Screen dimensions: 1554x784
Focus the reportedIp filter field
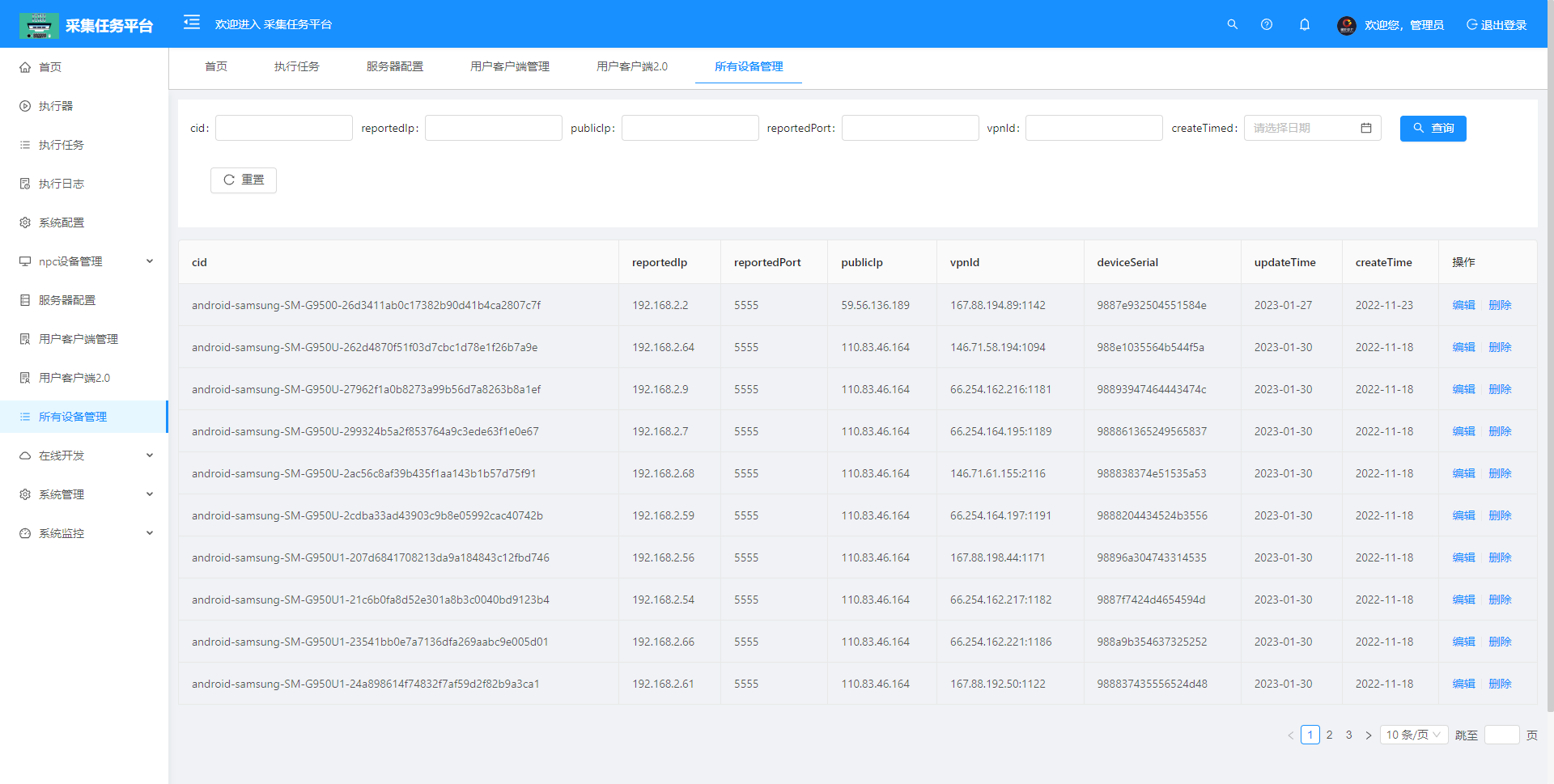point(494,128)
